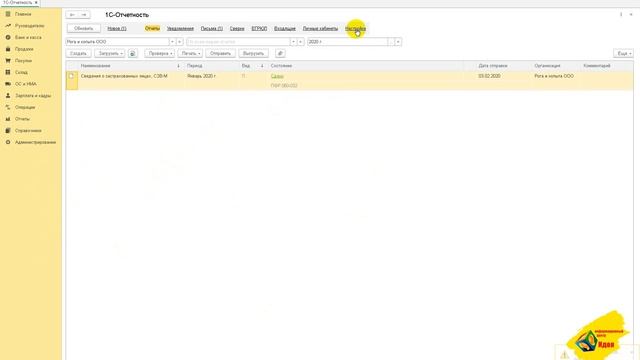Open ОС и НМА truck icon
This screenshot has height=360, width=640.
(8, 84)
